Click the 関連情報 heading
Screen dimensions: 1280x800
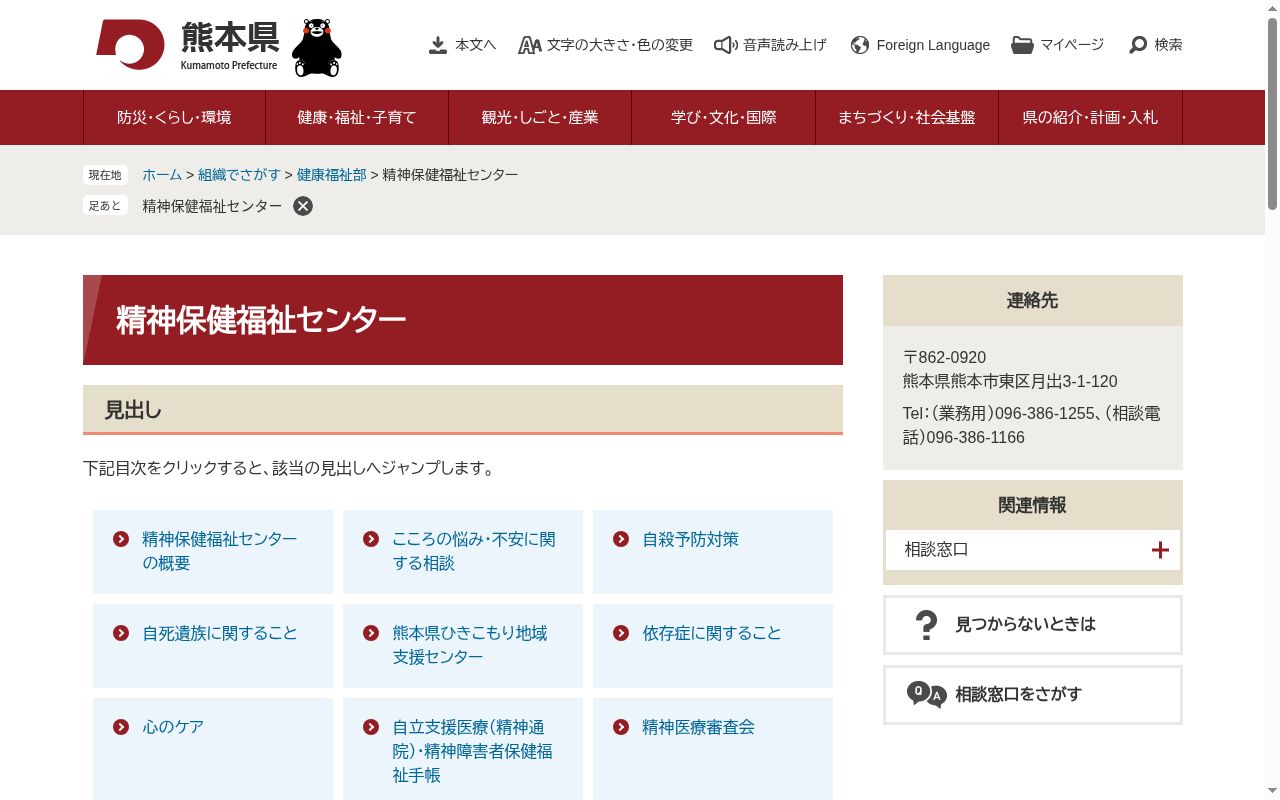pos(1033,505)
